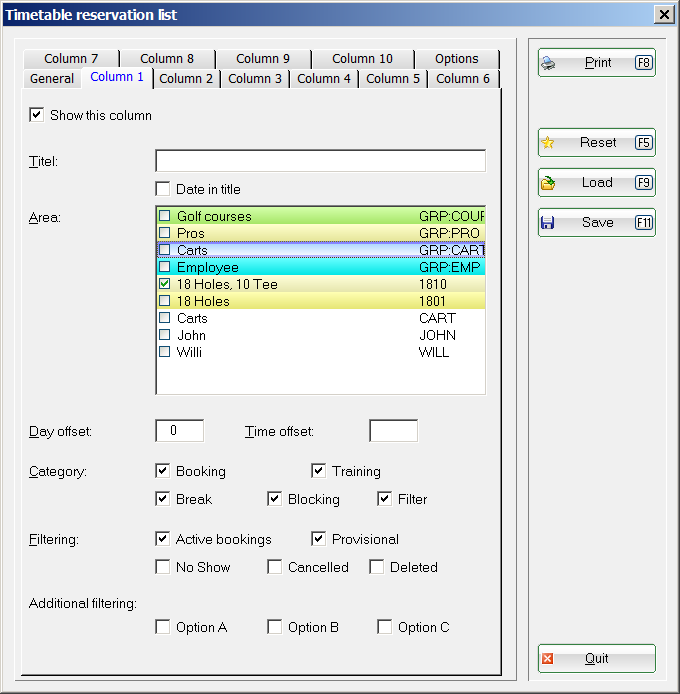Toggle the No Show filtering checkbox
This screenshot has height=694, width=680.
point(163,567)
